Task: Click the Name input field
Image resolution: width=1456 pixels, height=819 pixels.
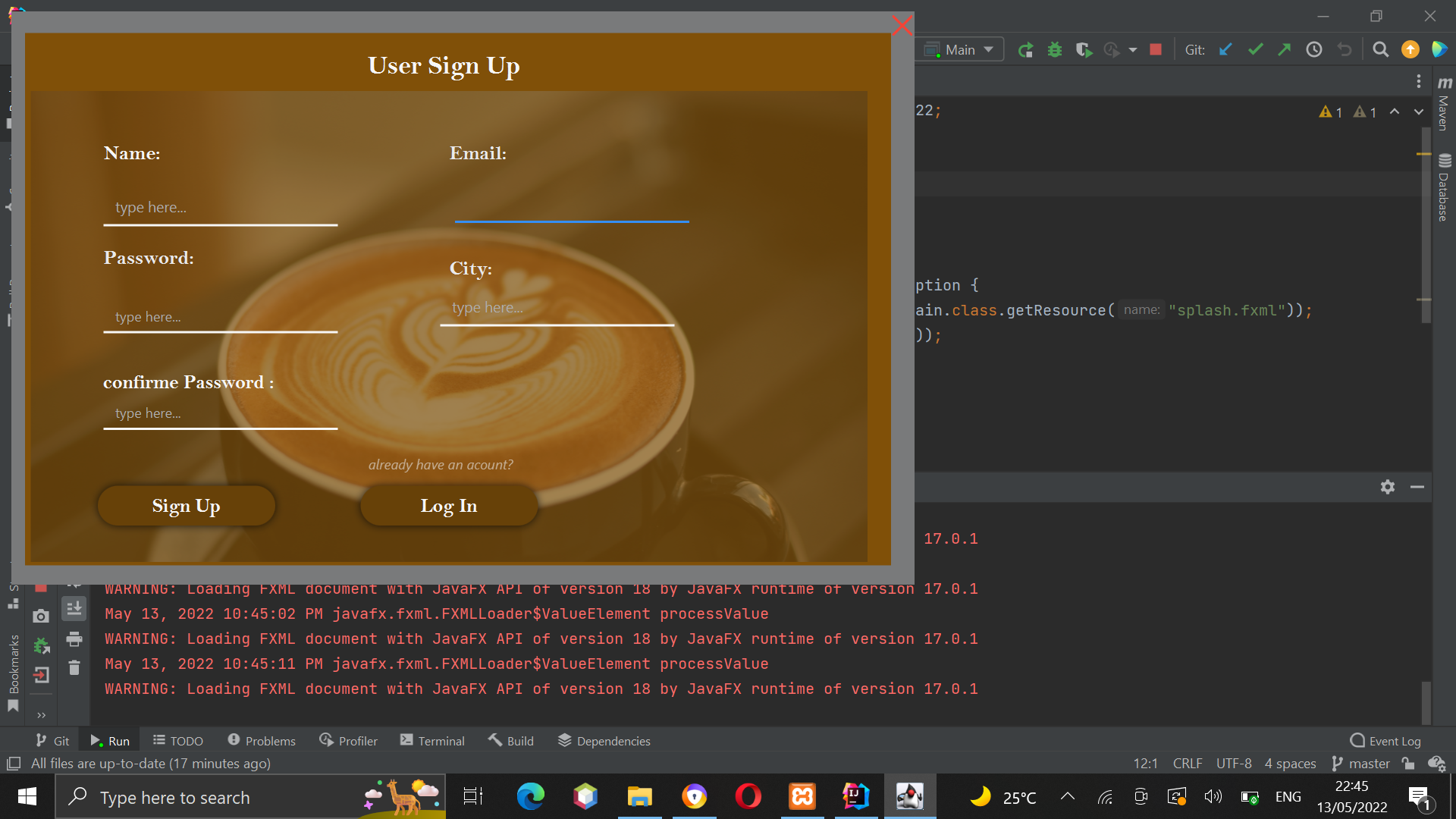Action: tap(221, 207)
